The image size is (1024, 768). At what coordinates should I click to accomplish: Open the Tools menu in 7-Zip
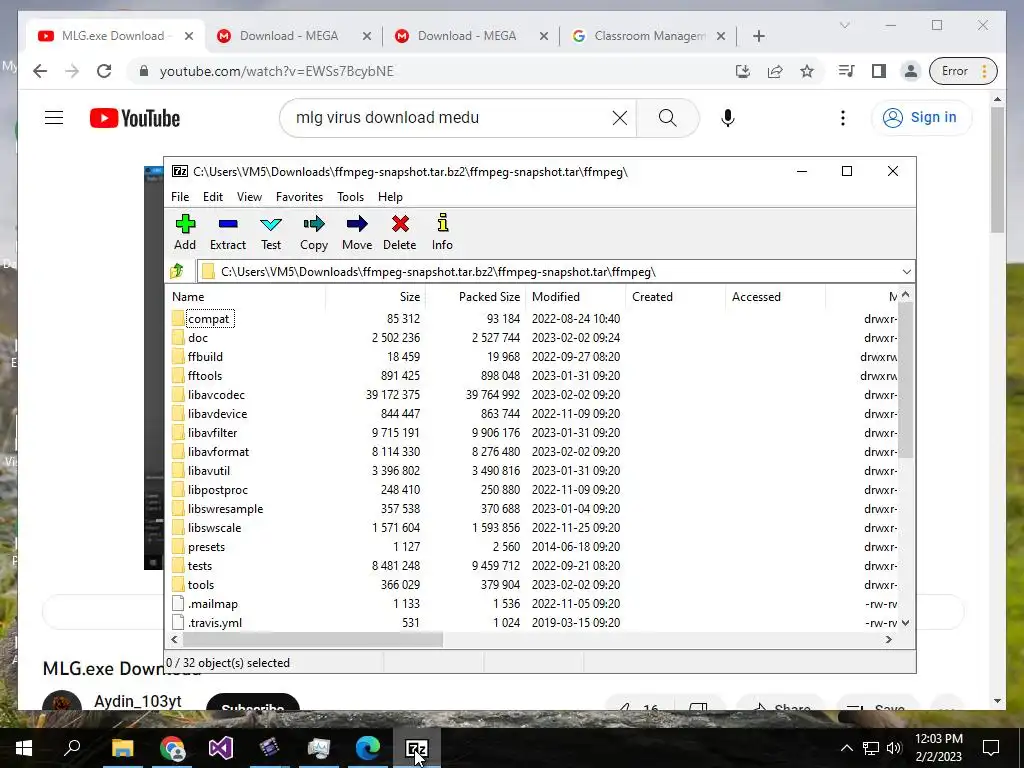(x=350, y=197)
